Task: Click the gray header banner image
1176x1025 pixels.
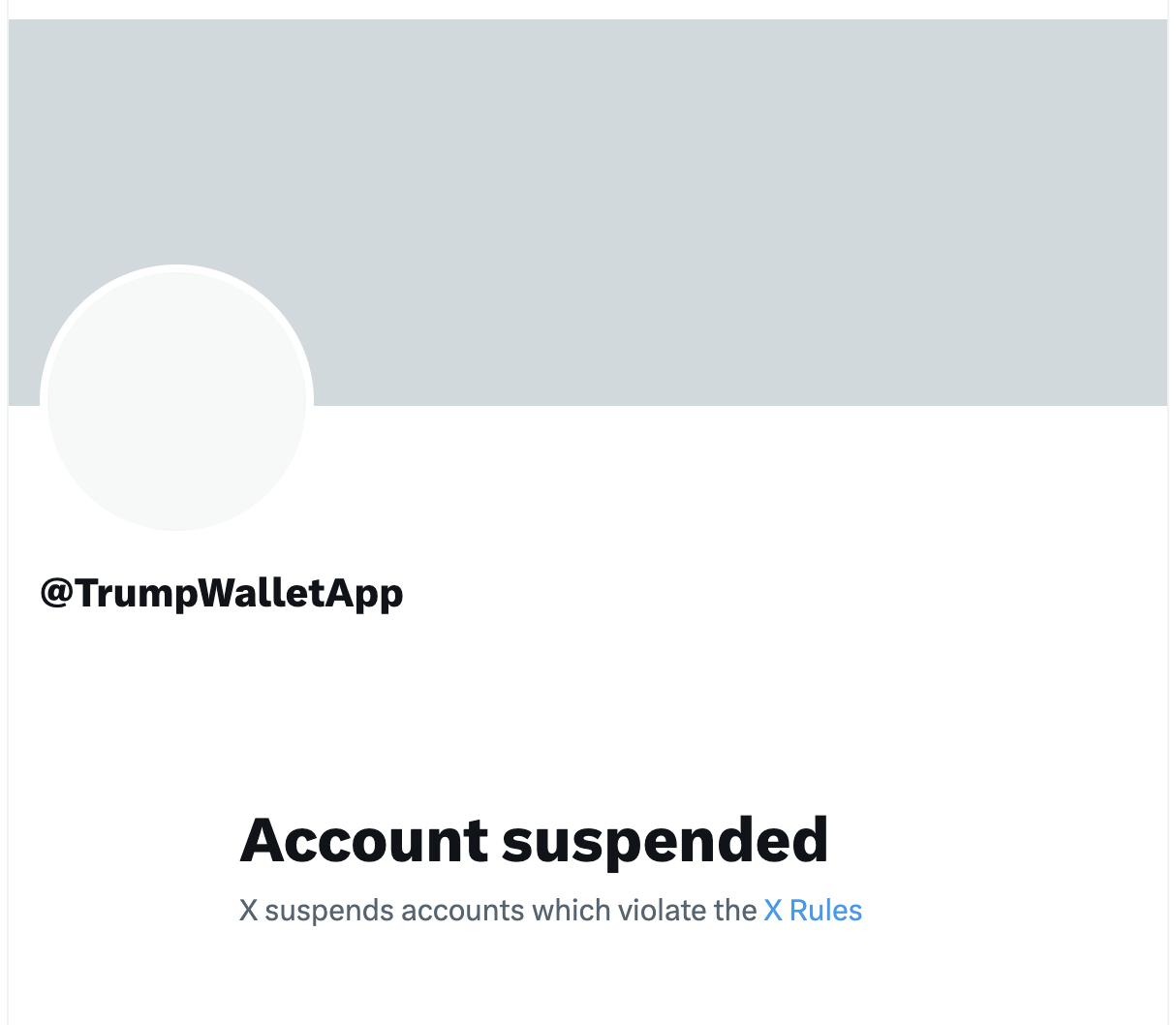Action: coord(678,194)
